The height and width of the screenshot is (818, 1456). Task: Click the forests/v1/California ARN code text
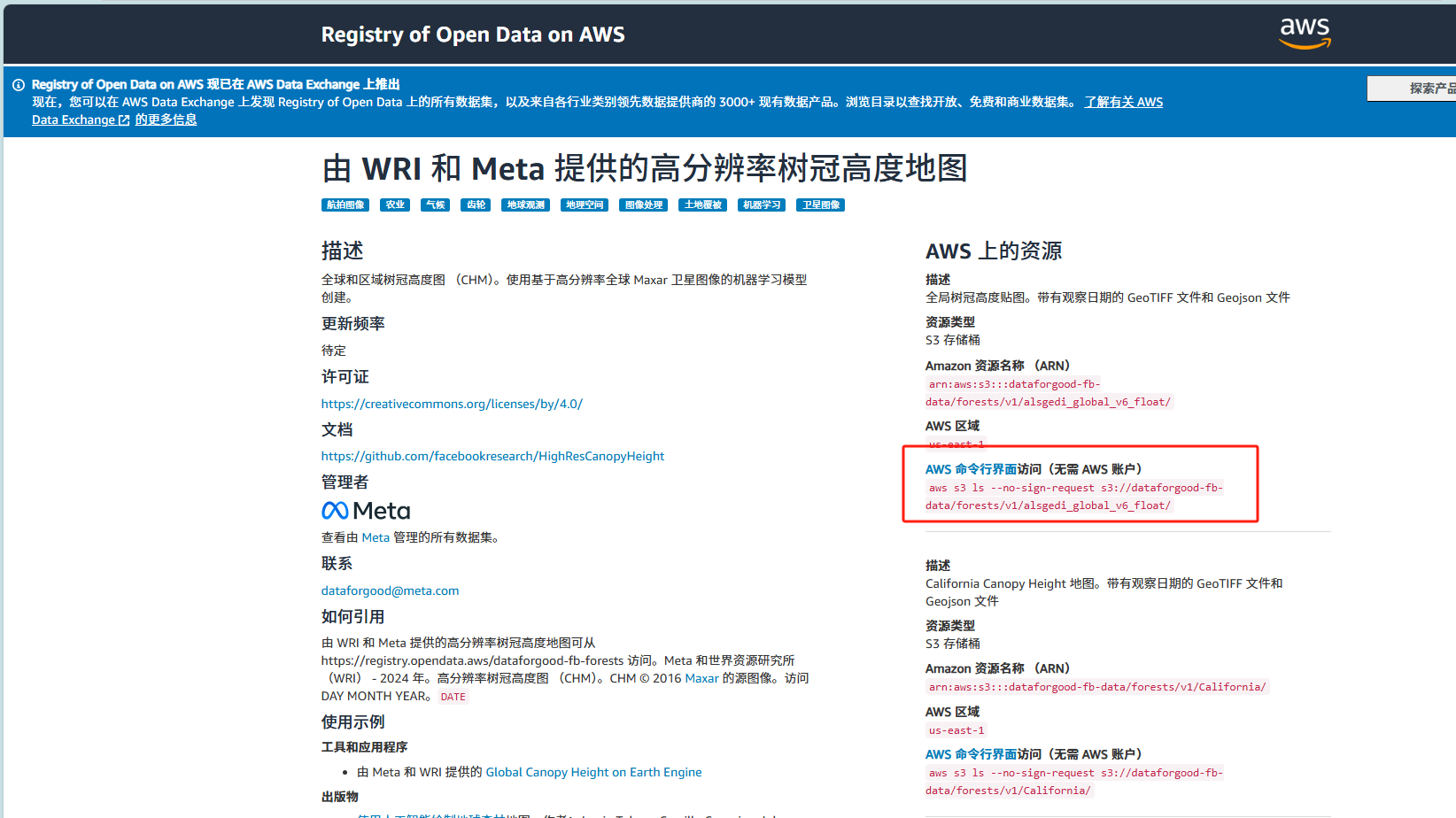click(1097, 687)
